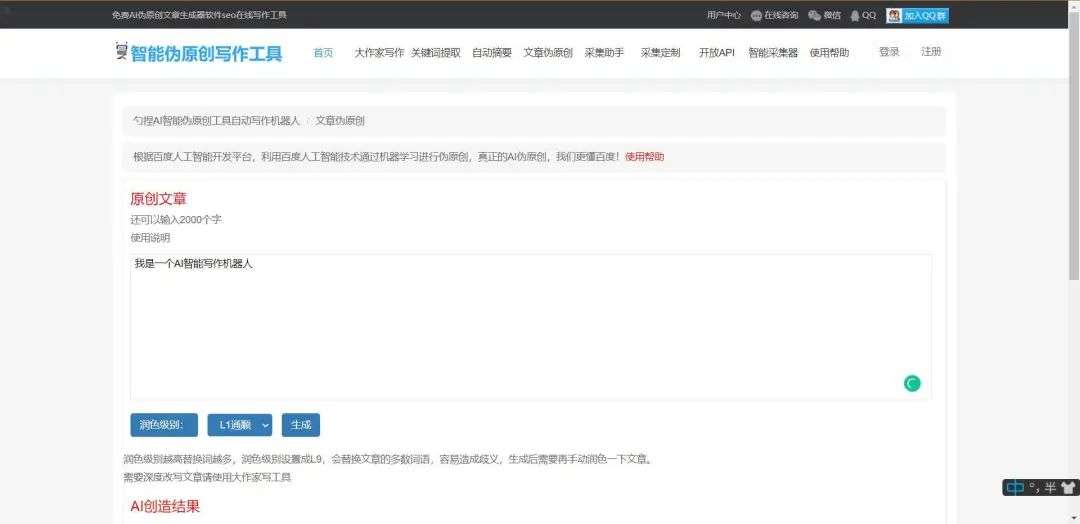Click 智能伪原创写作工具 site title

207,53
